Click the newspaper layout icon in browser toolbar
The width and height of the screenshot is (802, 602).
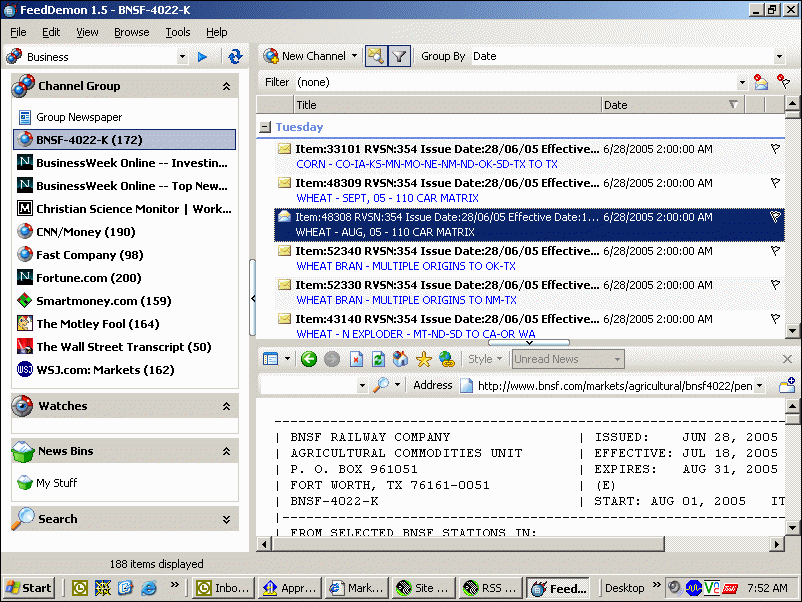[x=271, y=359]
